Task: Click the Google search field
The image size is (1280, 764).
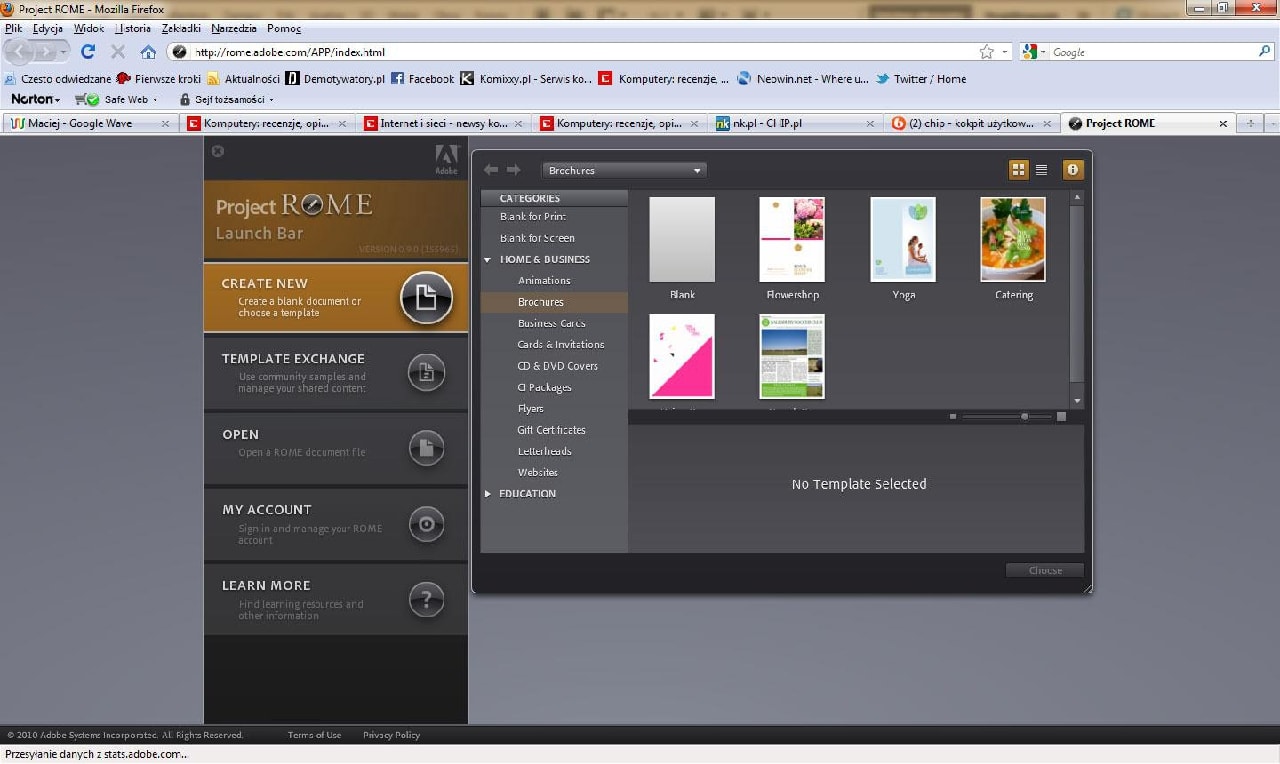Action: (x=1152, y=52)
